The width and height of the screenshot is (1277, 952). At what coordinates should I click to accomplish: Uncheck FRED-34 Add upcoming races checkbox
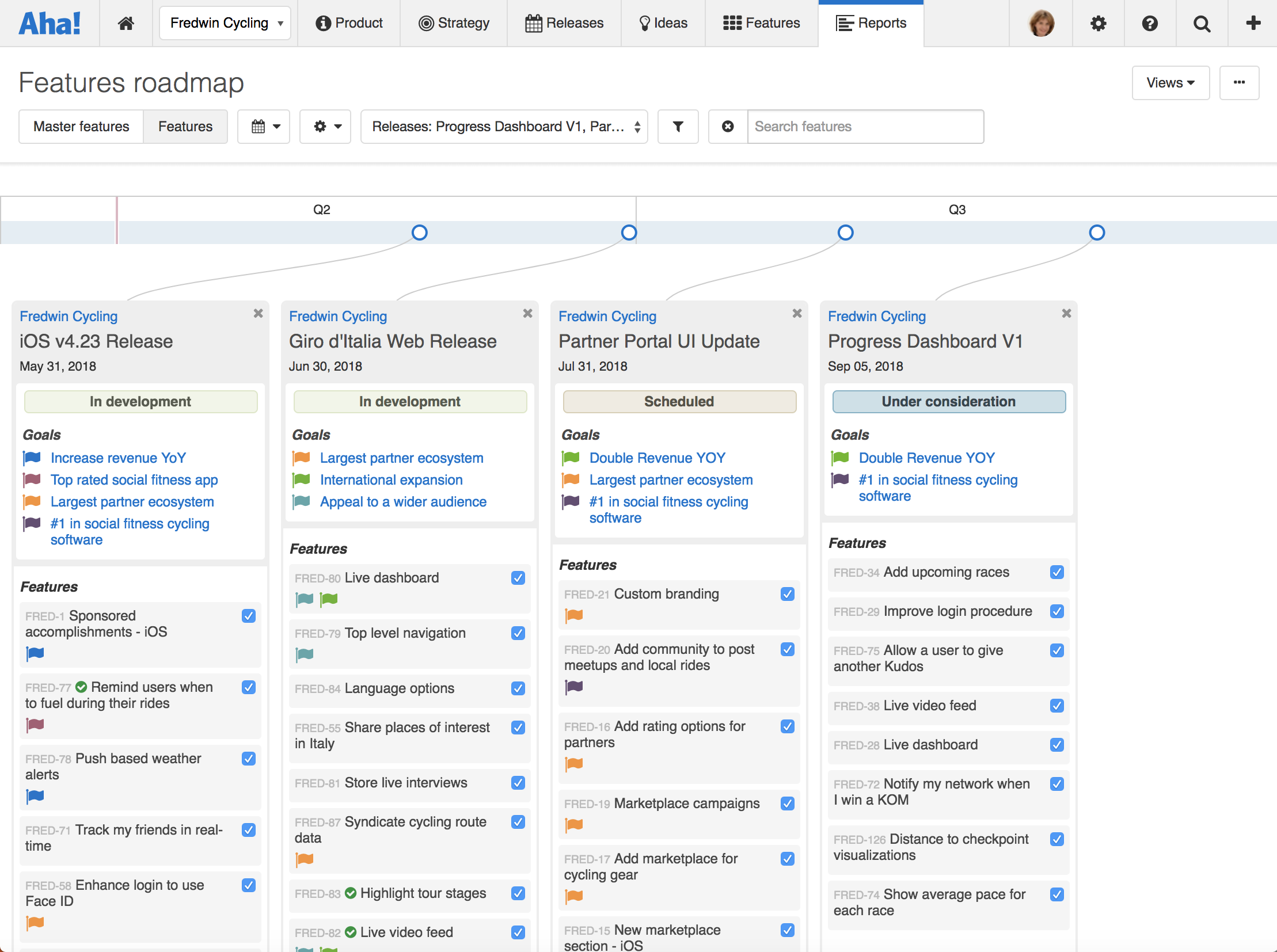[x=1056, y=572]
